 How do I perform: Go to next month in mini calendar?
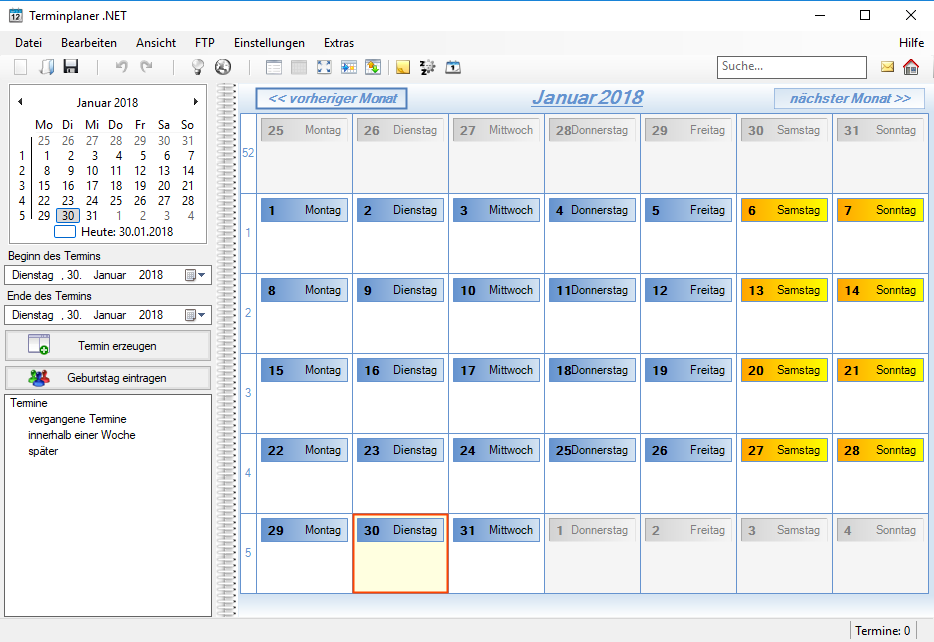coord(195,102)
